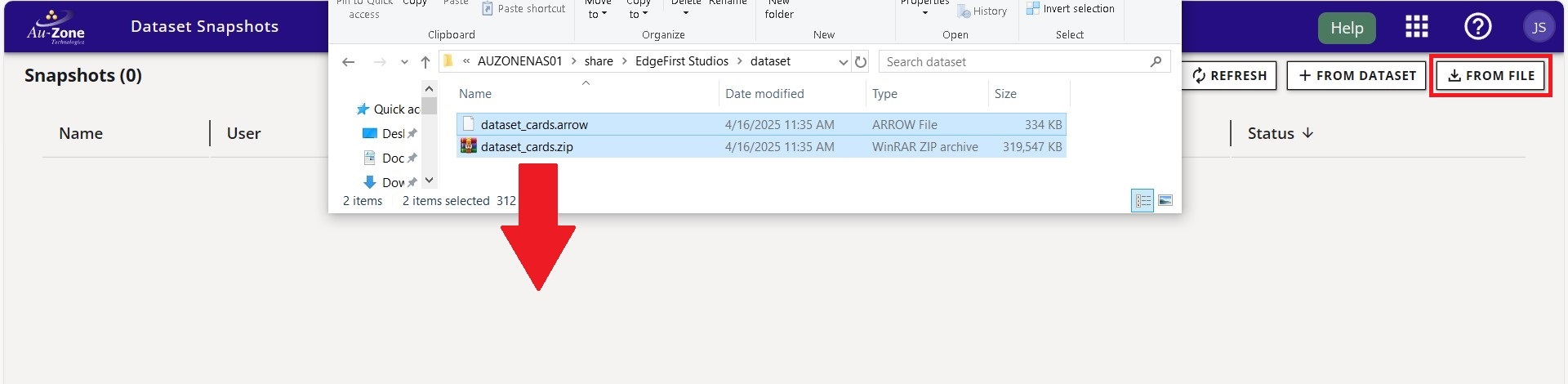Screen dimensions: 1568x384
Task: Click the 319,547 KB size cell
Action: click(1032, 147)
